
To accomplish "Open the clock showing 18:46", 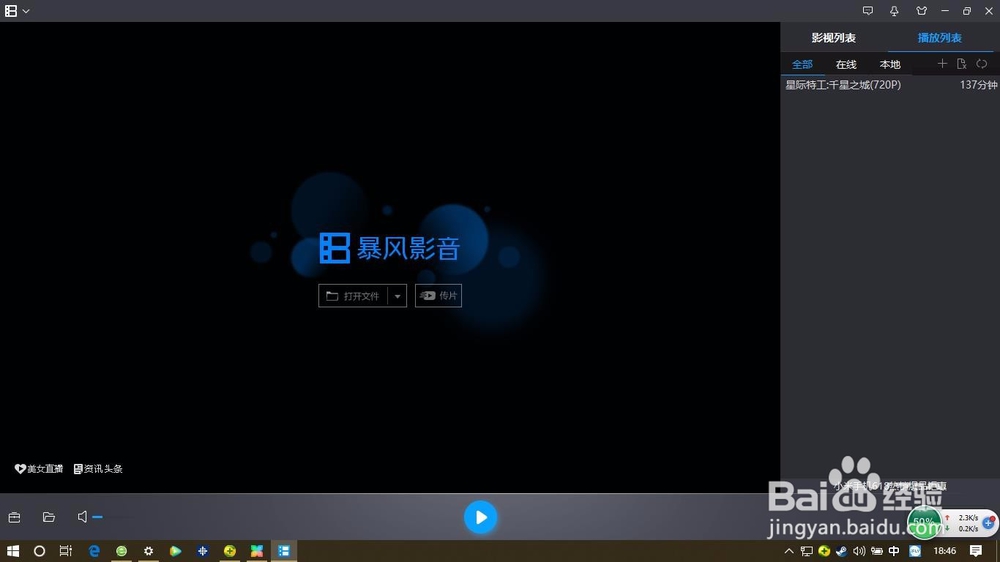I will (x=945, y=551).
